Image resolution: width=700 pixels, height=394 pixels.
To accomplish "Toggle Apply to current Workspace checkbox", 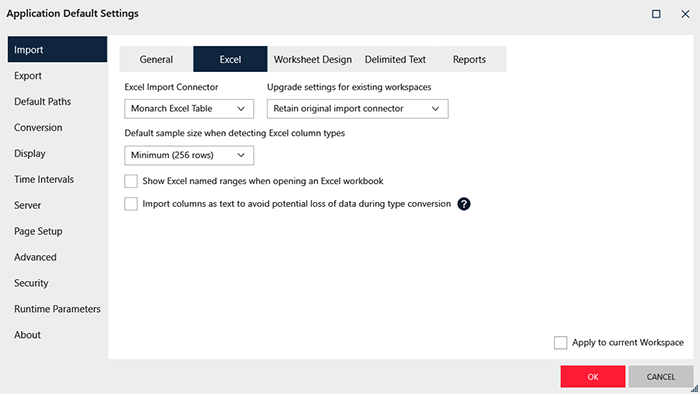I will pos(561,343).
